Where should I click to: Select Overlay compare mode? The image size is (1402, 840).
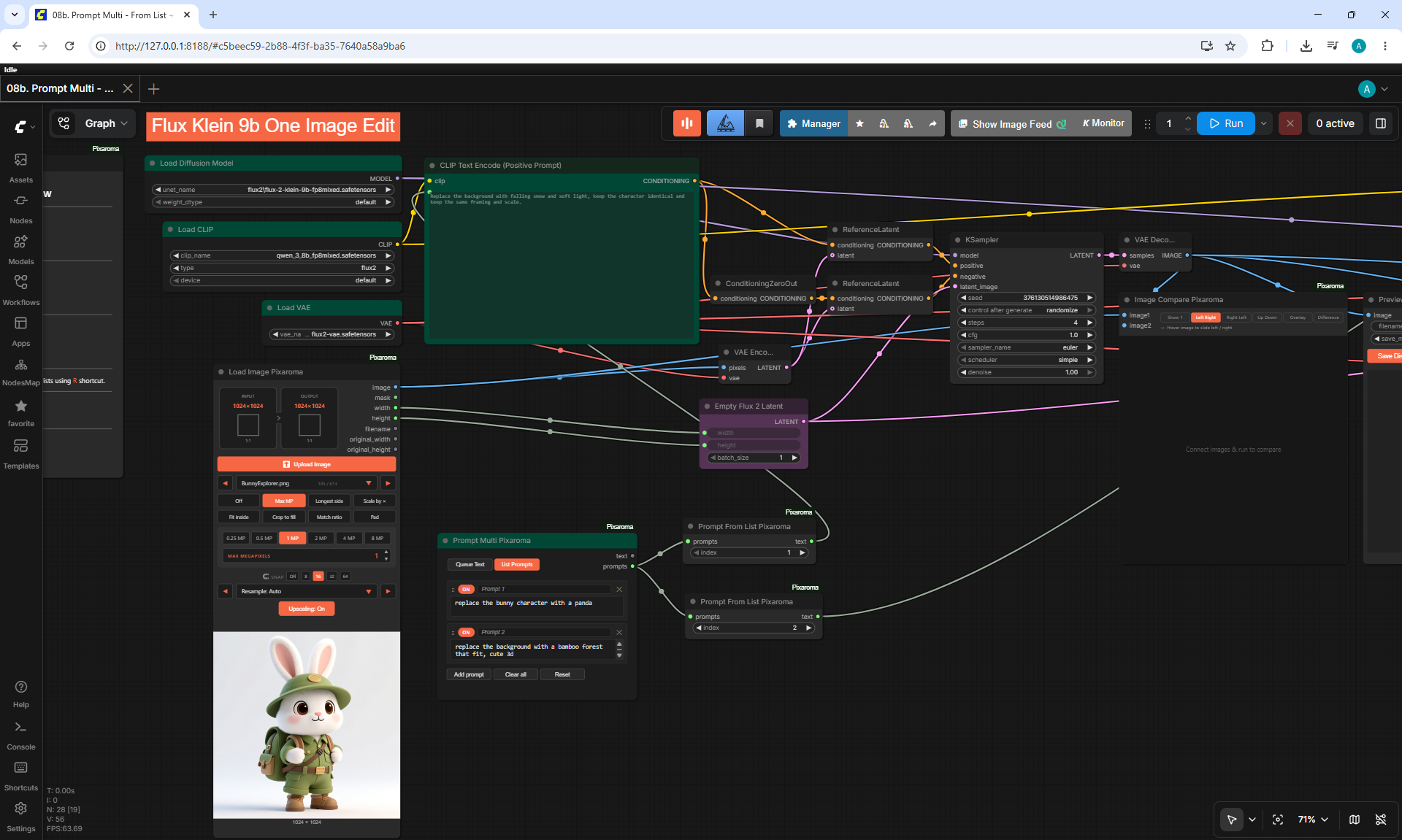coord(1298,317)
